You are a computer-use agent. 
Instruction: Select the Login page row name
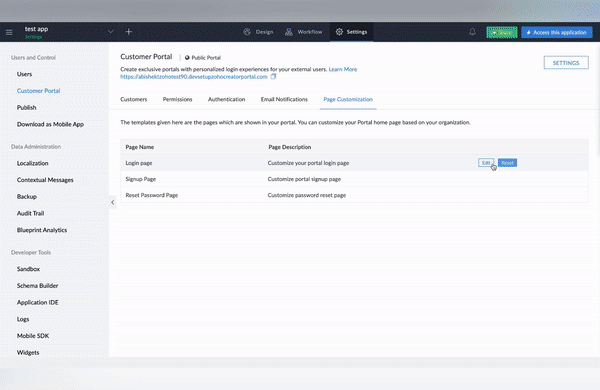(x=139, y=163)
